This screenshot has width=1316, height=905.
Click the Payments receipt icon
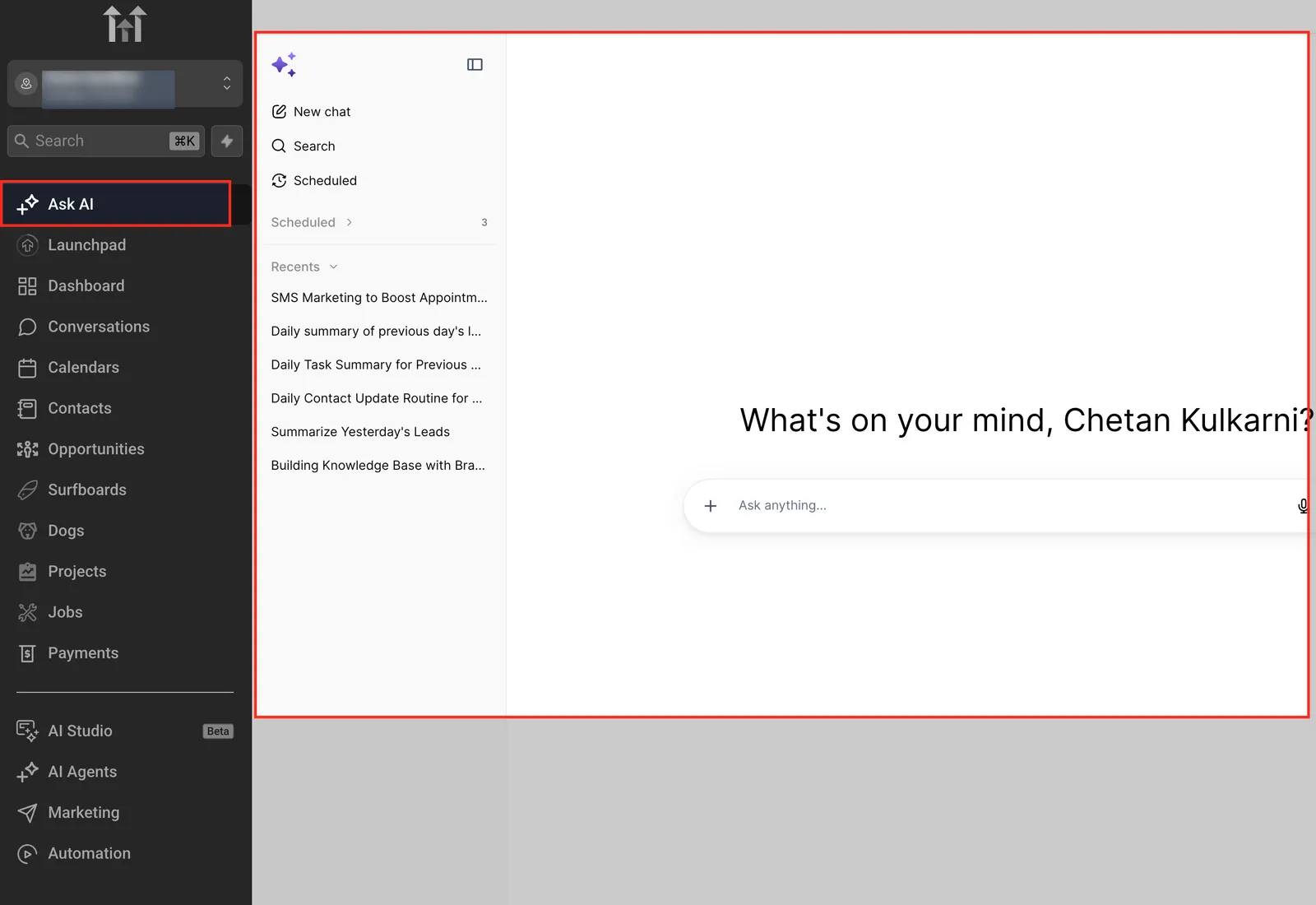27,653
